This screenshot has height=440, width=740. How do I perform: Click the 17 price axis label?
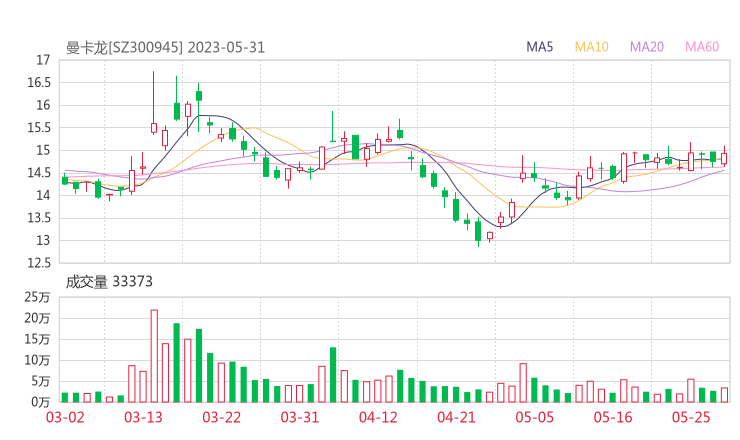click(43, 60)
